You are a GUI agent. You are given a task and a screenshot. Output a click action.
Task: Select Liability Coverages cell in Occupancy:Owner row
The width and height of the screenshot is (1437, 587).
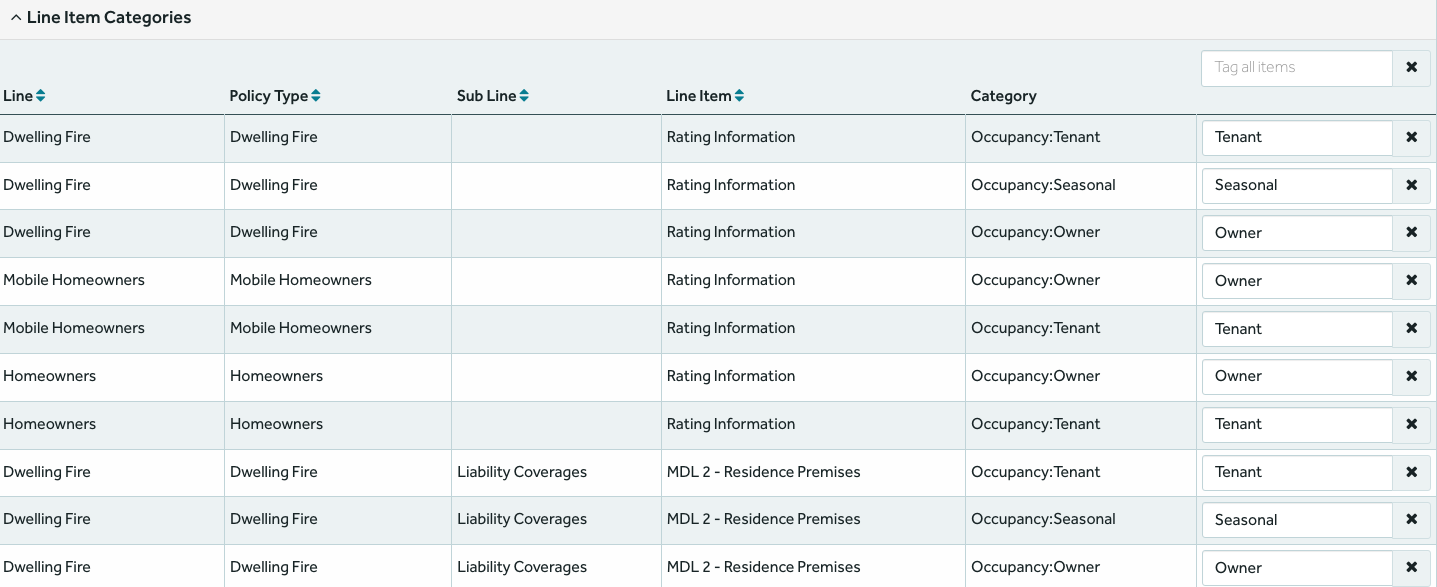pyautogui.click(x=522, y=567)
